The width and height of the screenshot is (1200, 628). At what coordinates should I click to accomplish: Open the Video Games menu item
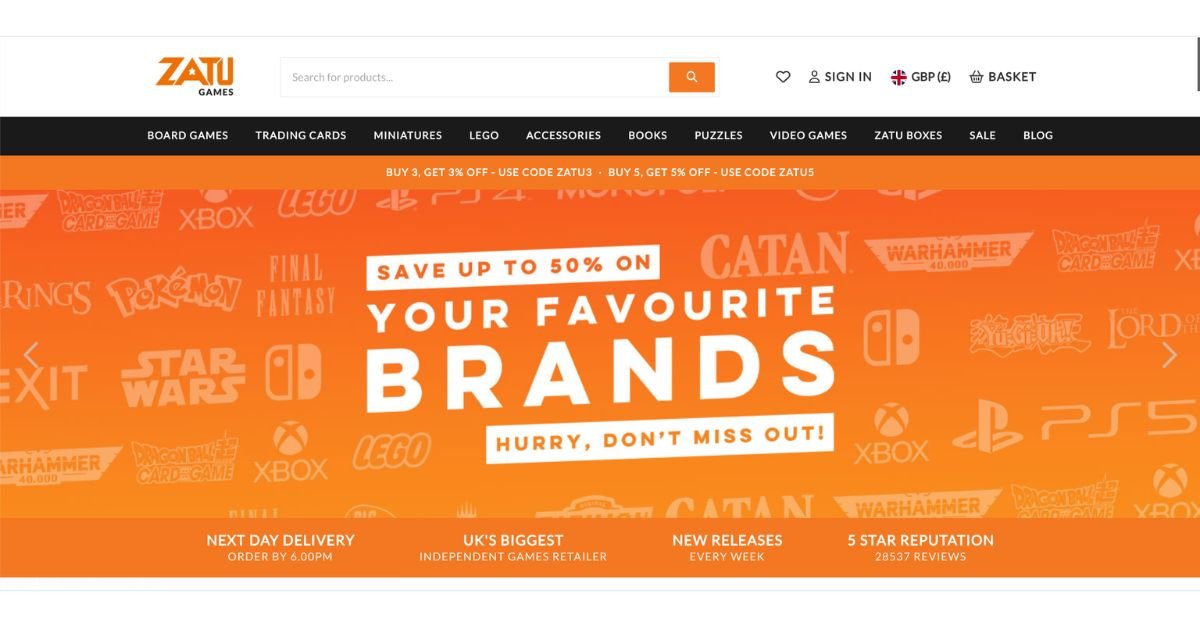coord(808,135)
